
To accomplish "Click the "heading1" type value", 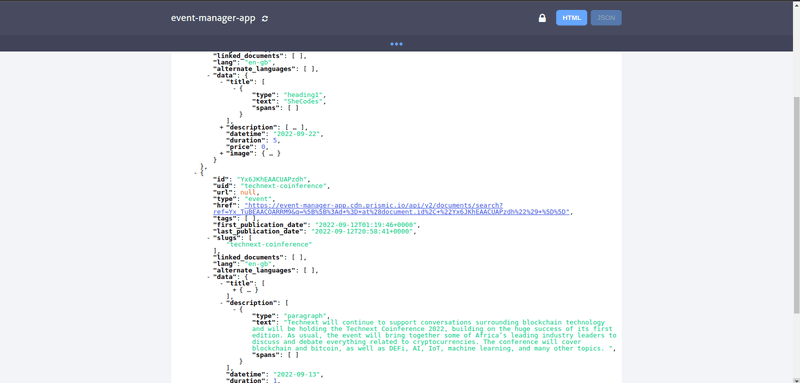I will point(304,95).
